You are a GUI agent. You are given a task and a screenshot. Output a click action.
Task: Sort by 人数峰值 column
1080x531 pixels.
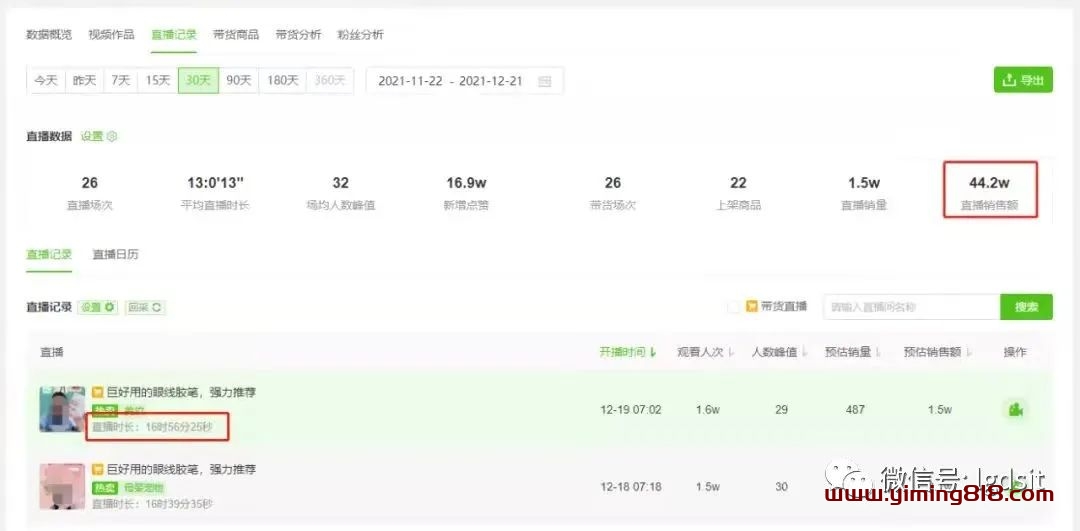779,352
